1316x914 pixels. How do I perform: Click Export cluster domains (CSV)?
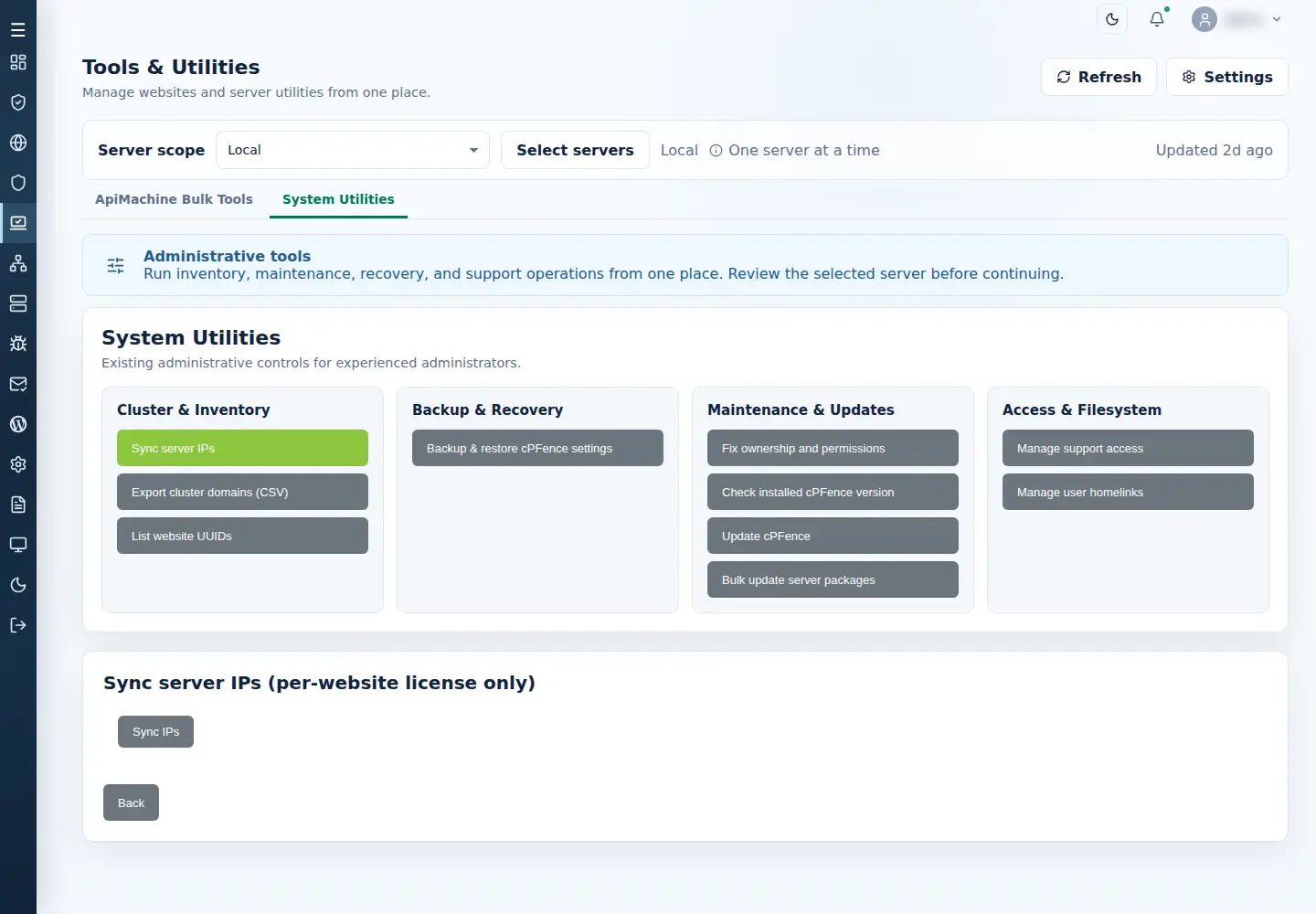[x=242, y=492]
